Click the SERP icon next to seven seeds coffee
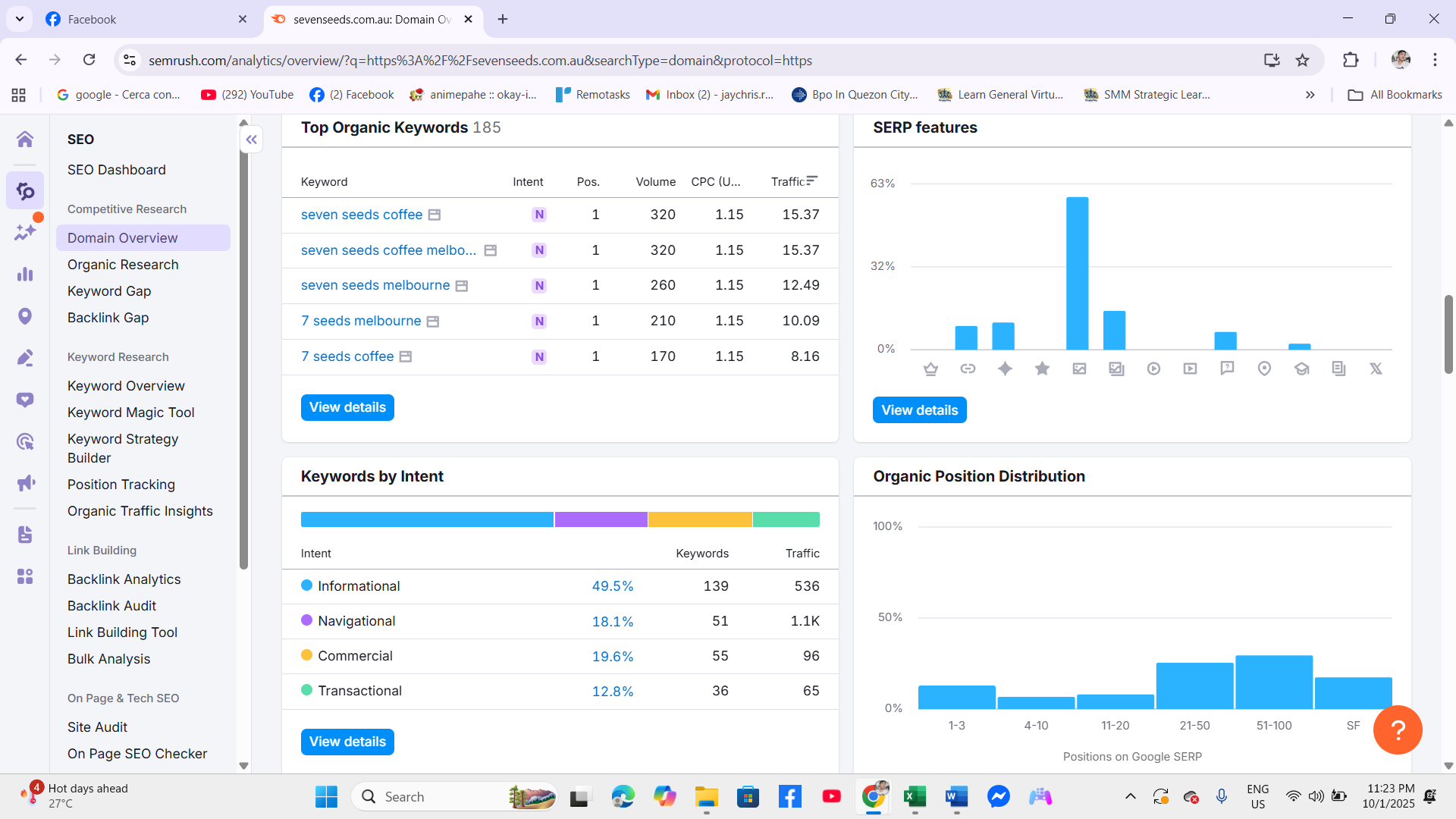The height and width of the screenshot is (819, 1456). point(435,215)
